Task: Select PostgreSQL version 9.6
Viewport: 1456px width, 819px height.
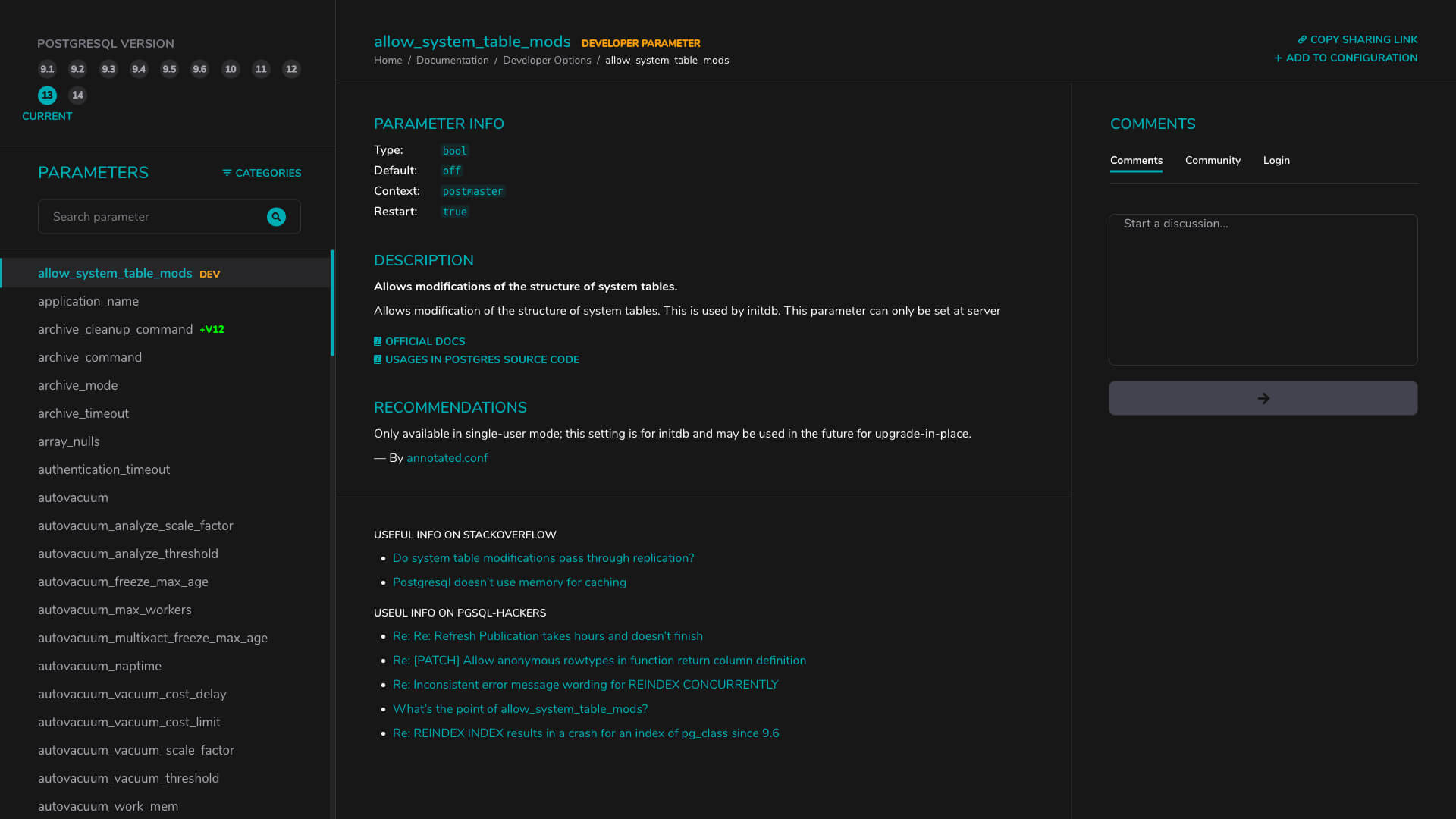Action: [x=199, y=69]
